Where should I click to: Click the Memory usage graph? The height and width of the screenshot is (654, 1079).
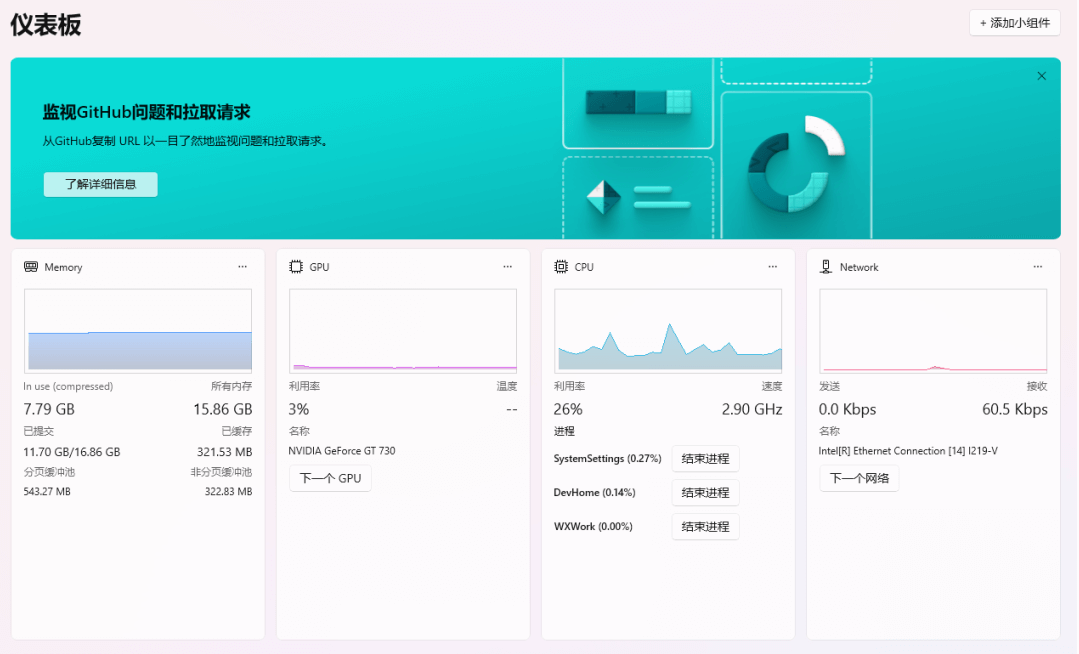[x=138, y=331]
